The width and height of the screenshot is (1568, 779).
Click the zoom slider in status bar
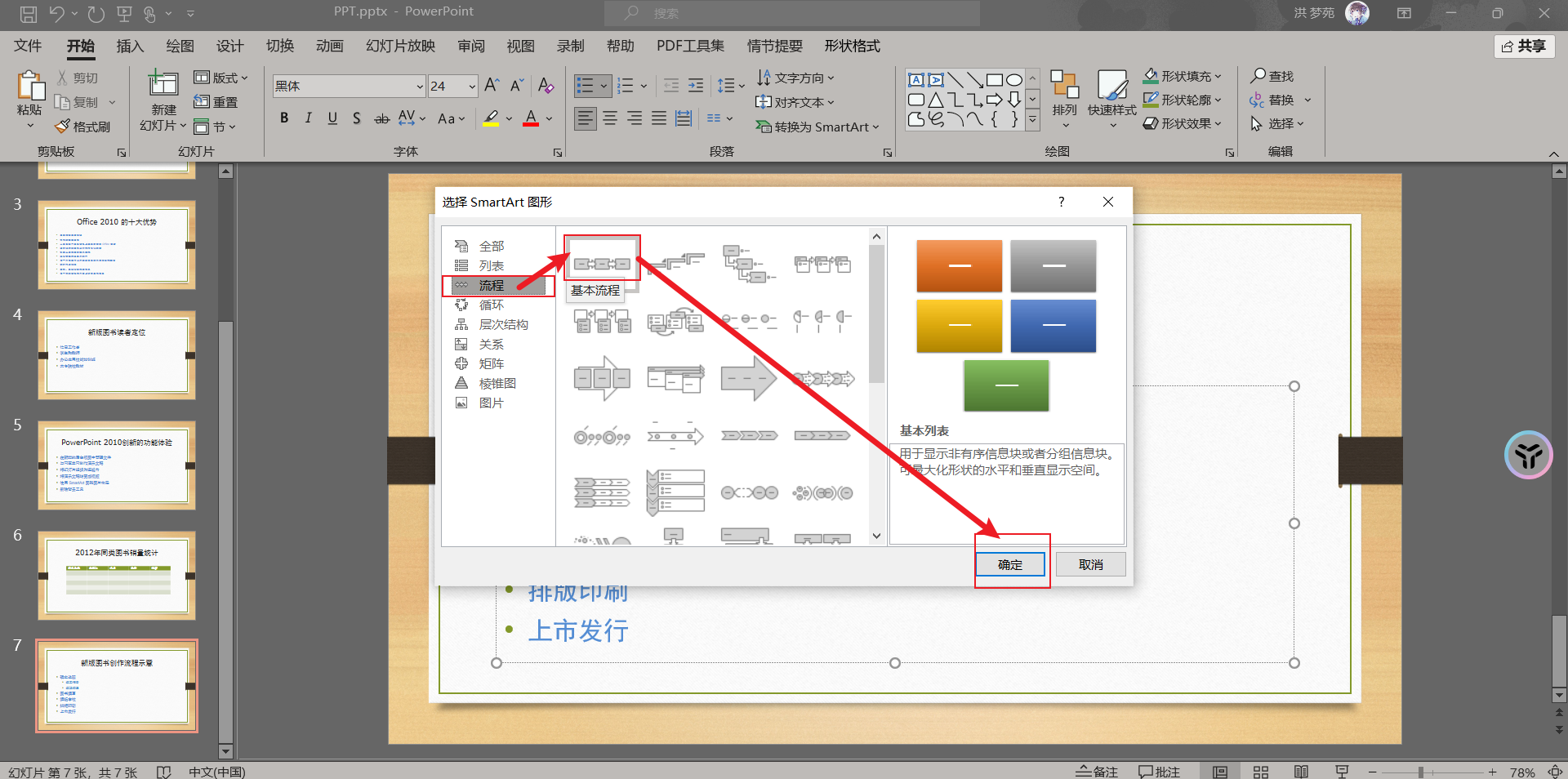[x=1421, y=772]
